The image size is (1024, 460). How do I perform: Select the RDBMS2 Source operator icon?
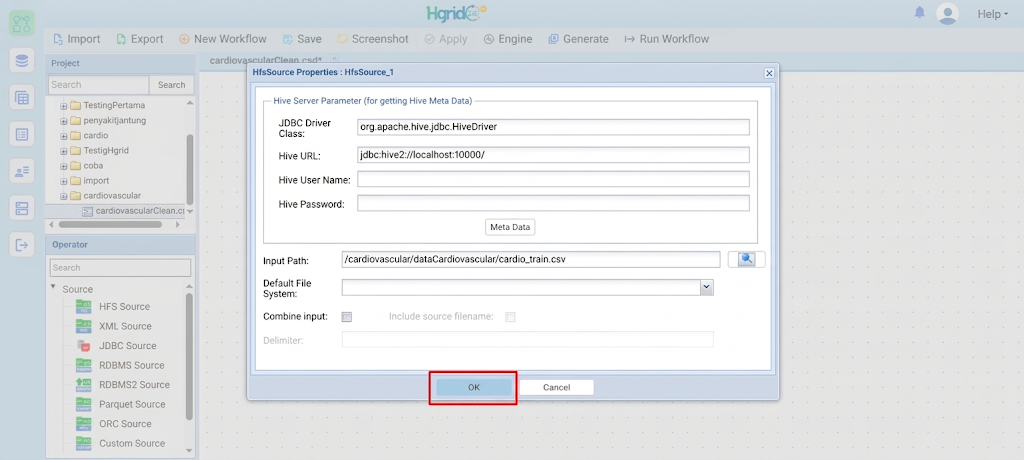coord(84,385)
